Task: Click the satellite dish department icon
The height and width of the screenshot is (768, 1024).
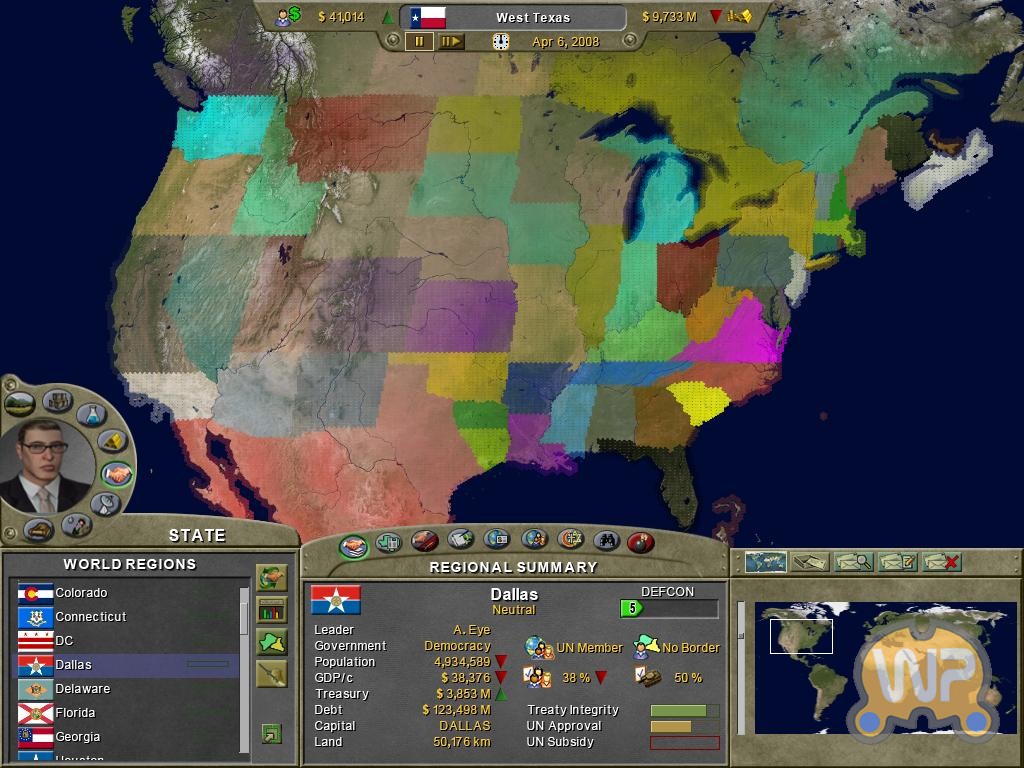Action: 105,505
